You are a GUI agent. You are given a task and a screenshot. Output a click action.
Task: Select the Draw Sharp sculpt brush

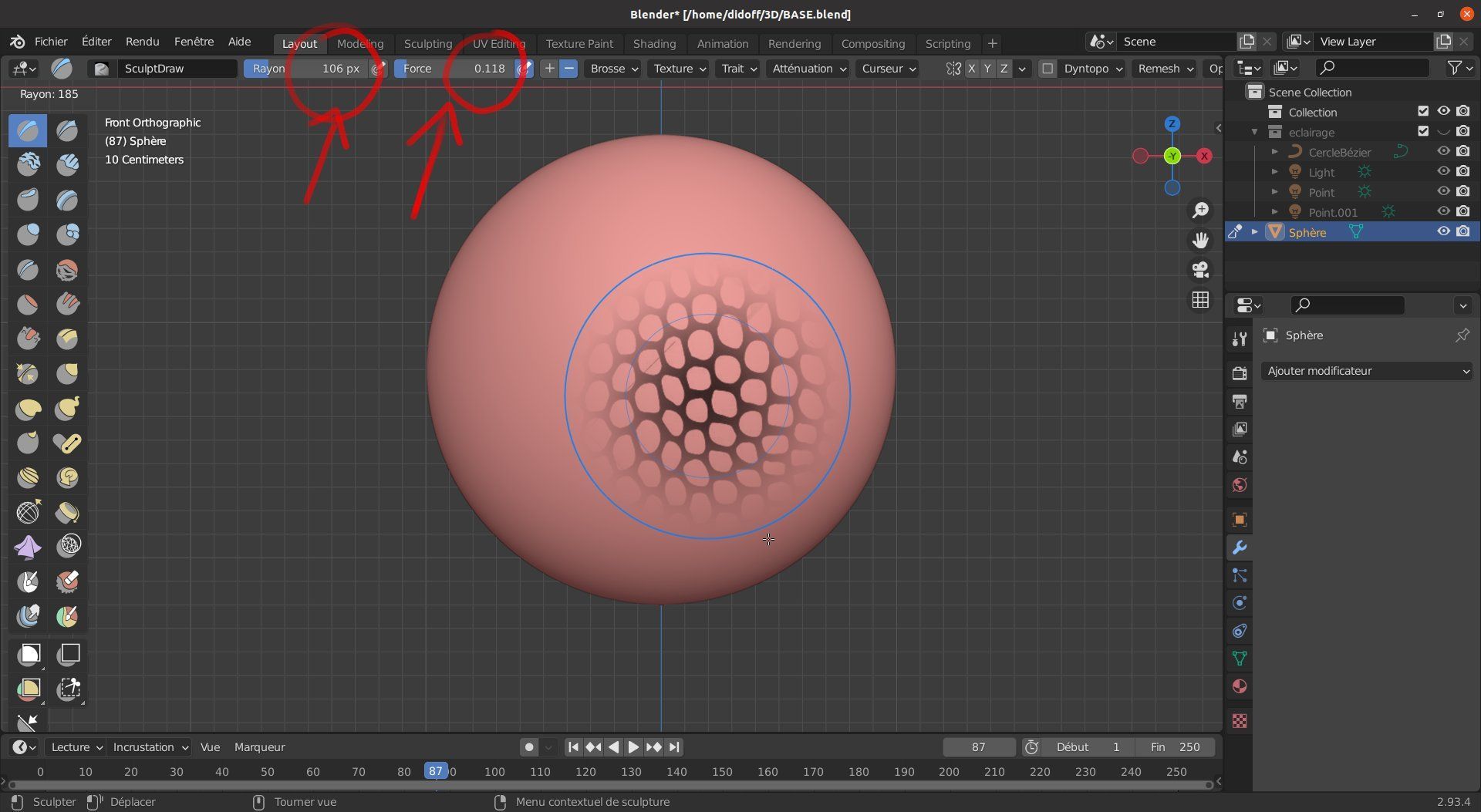[67, 130]
